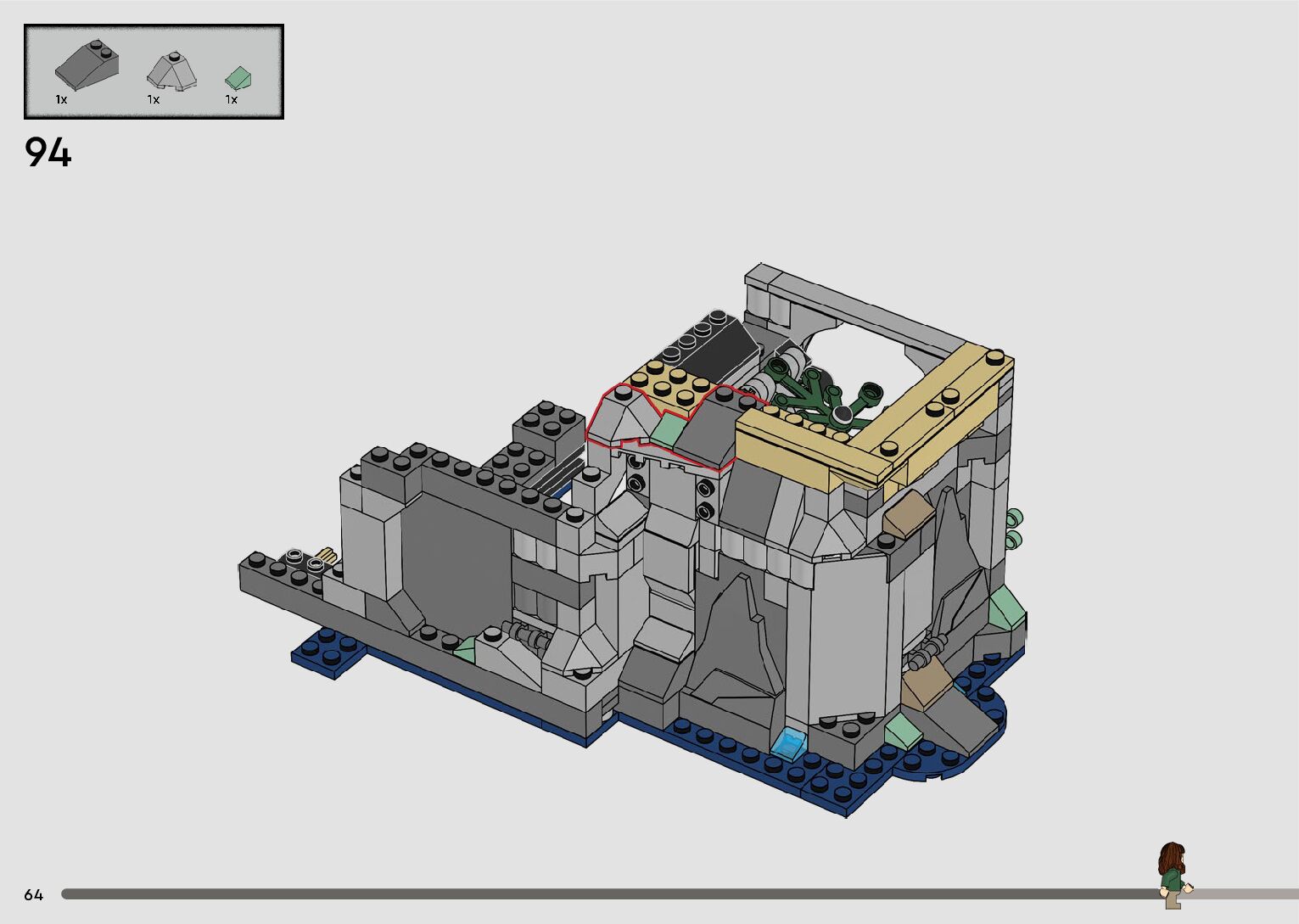The height and width of the screenshot is (924, 1299).
Task: Click the step number 94
Action: pyautogui.click(x=48, y=153)
